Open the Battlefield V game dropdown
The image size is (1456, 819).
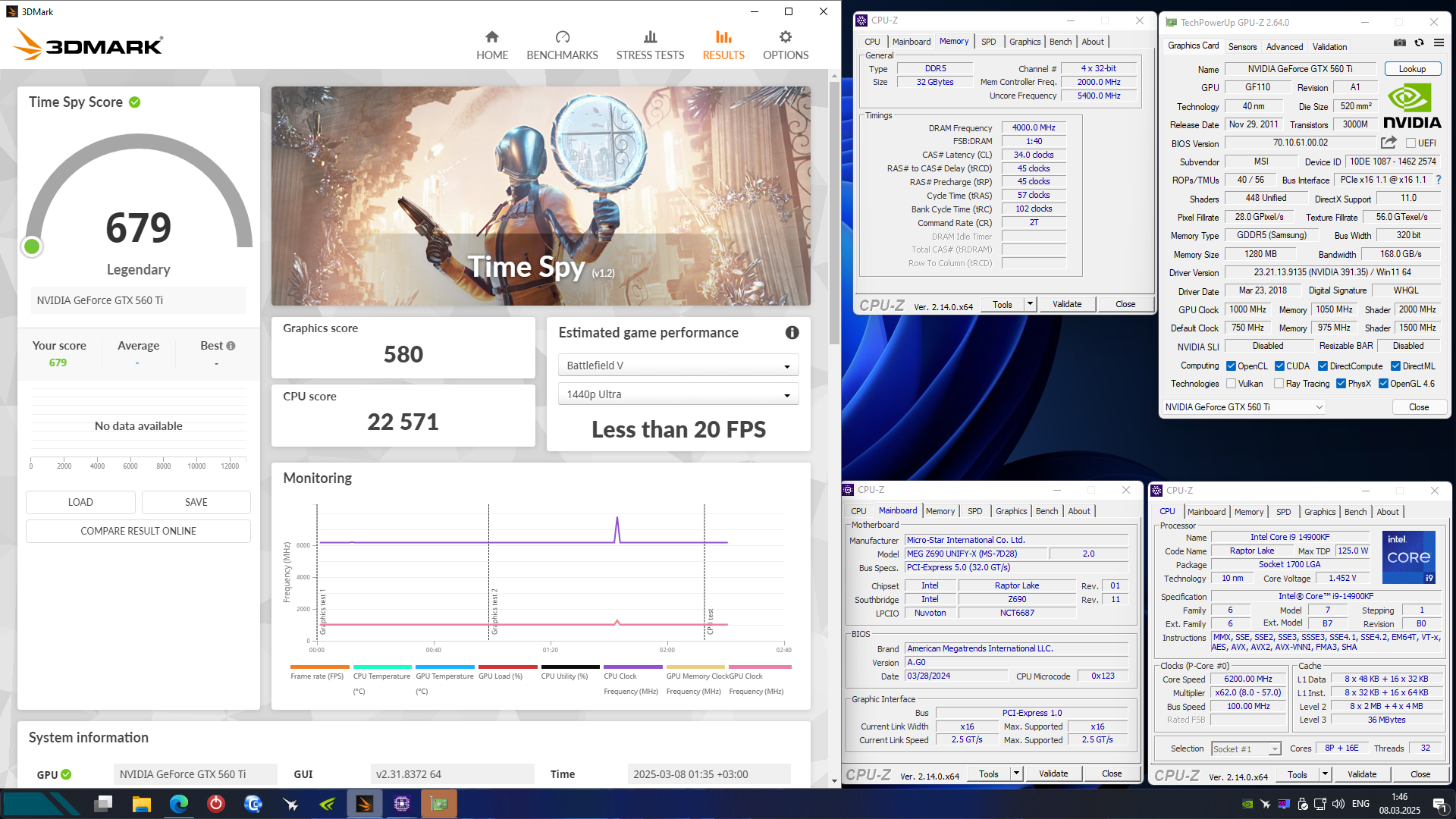(678, 366)
